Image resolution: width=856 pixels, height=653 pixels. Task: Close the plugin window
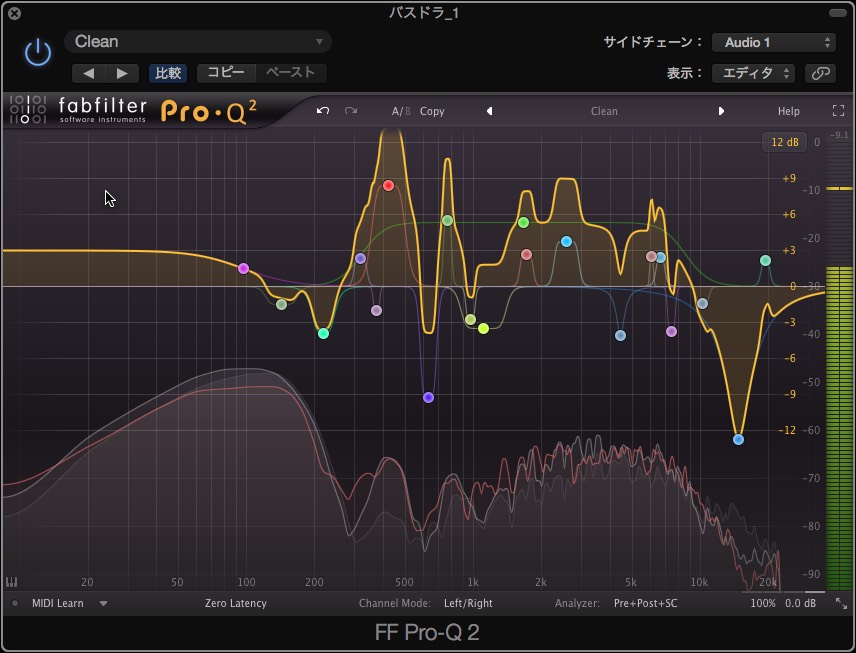15,13
